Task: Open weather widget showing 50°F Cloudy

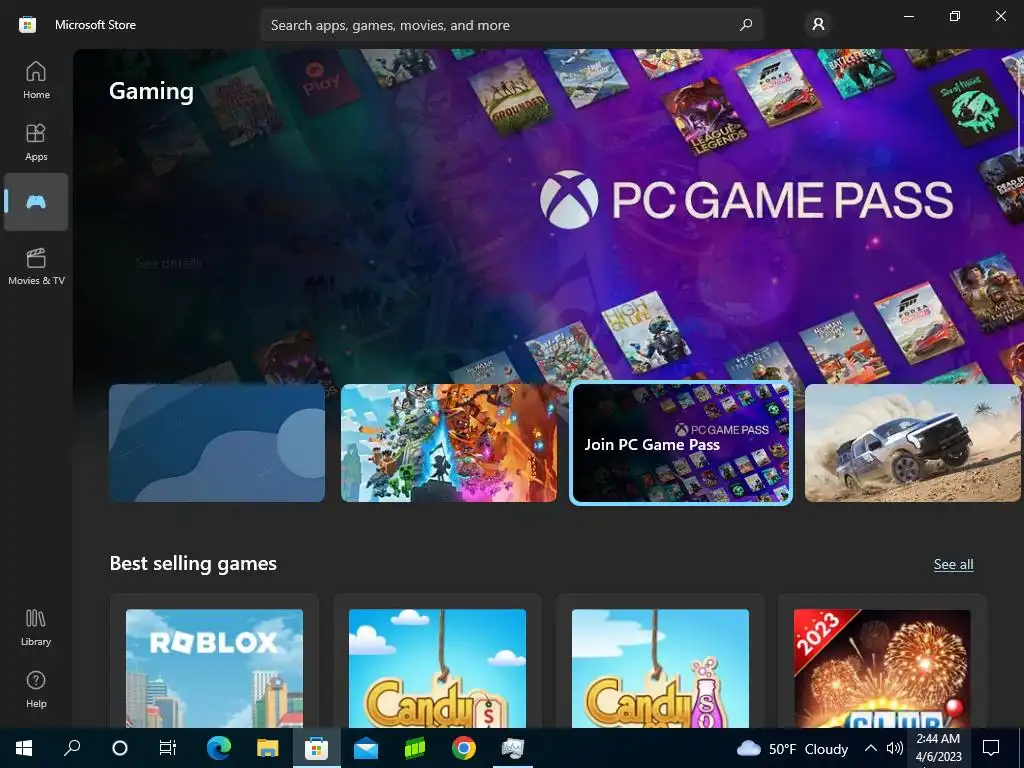Action: [792, 748]
